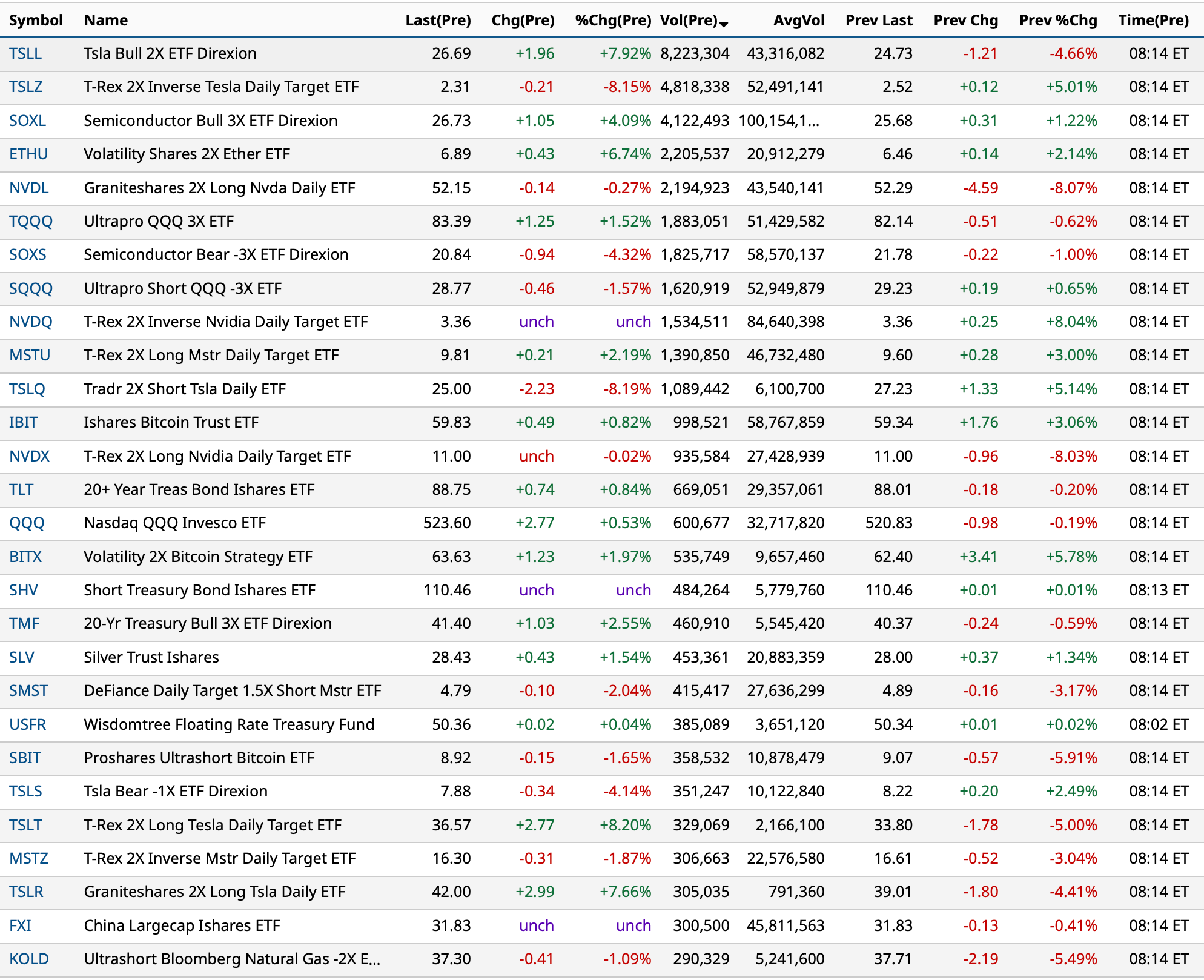Viewport: 1204px width, 980px height.
Task: Open the TSLL symbol link
Action: pyautogui.click(x=25, y=54)
